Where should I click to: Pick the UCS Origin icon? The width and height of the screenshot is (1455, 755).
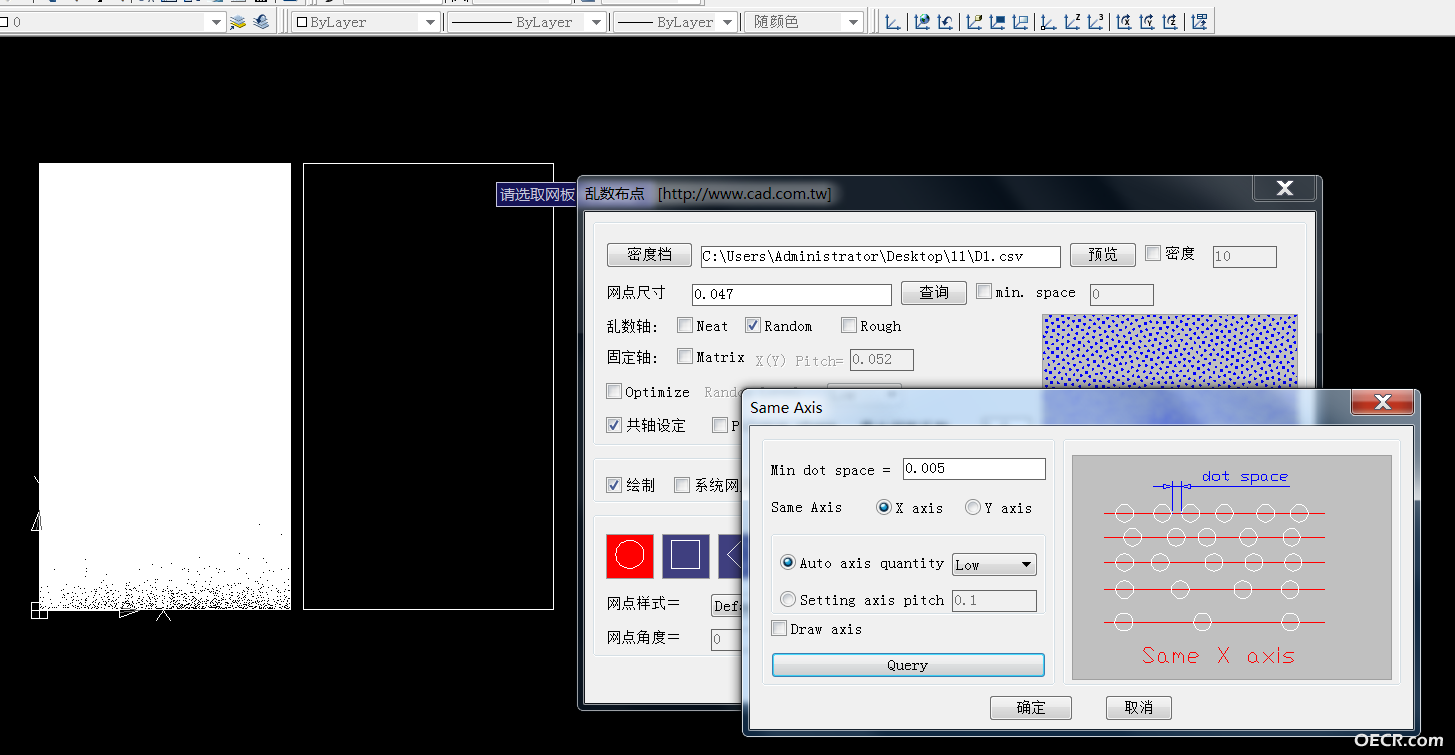[x=1048, y=22]
